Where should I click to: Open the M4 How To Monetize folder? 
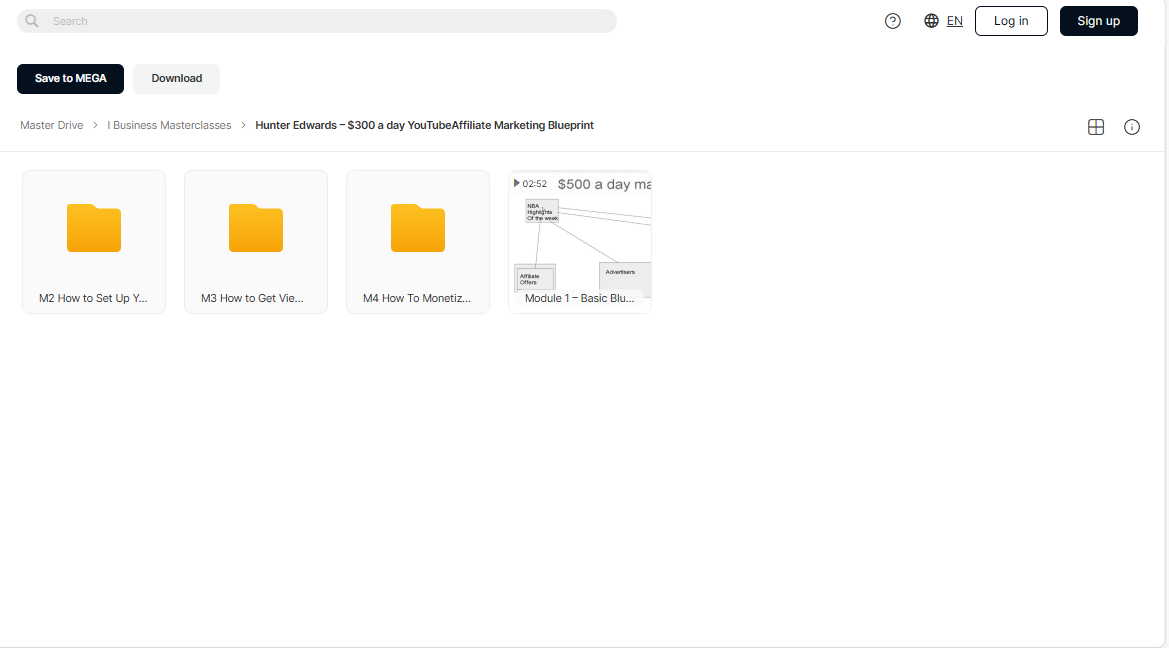pyautogui.click(x=418, y=242)
